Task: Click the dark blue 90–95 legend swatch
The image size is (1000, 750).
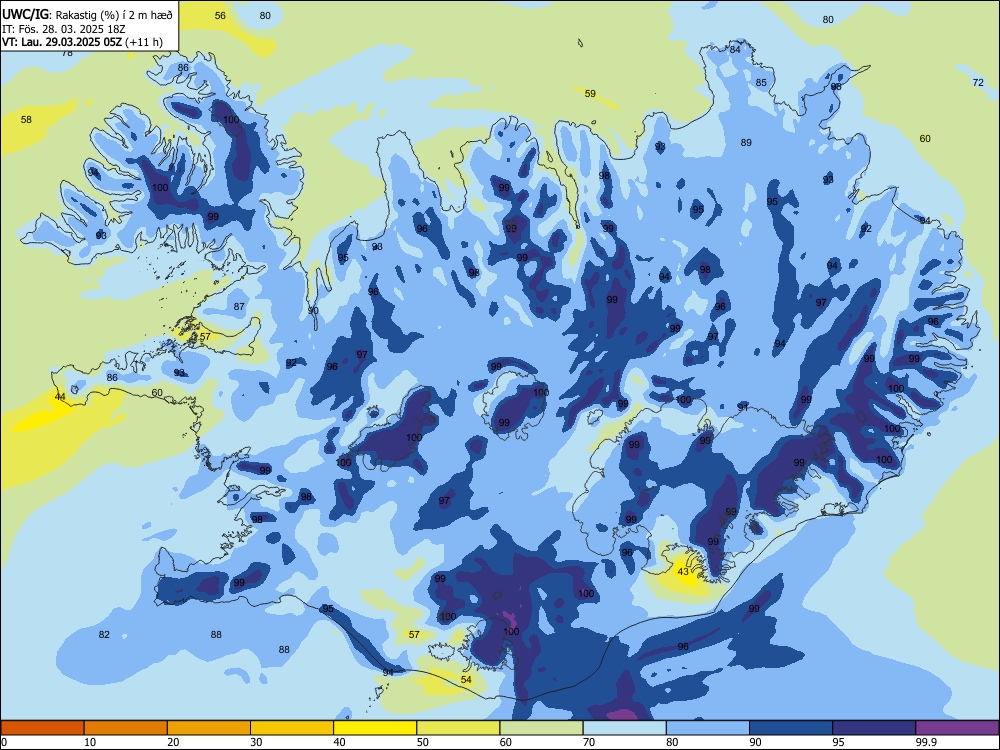Action: coord(791,728)
